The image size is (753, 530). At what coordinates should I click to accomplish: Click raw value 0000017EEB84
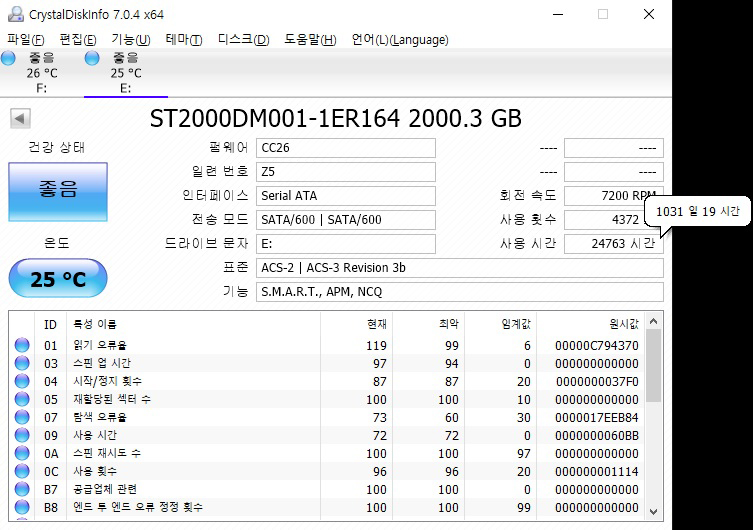tap(597, 418)
